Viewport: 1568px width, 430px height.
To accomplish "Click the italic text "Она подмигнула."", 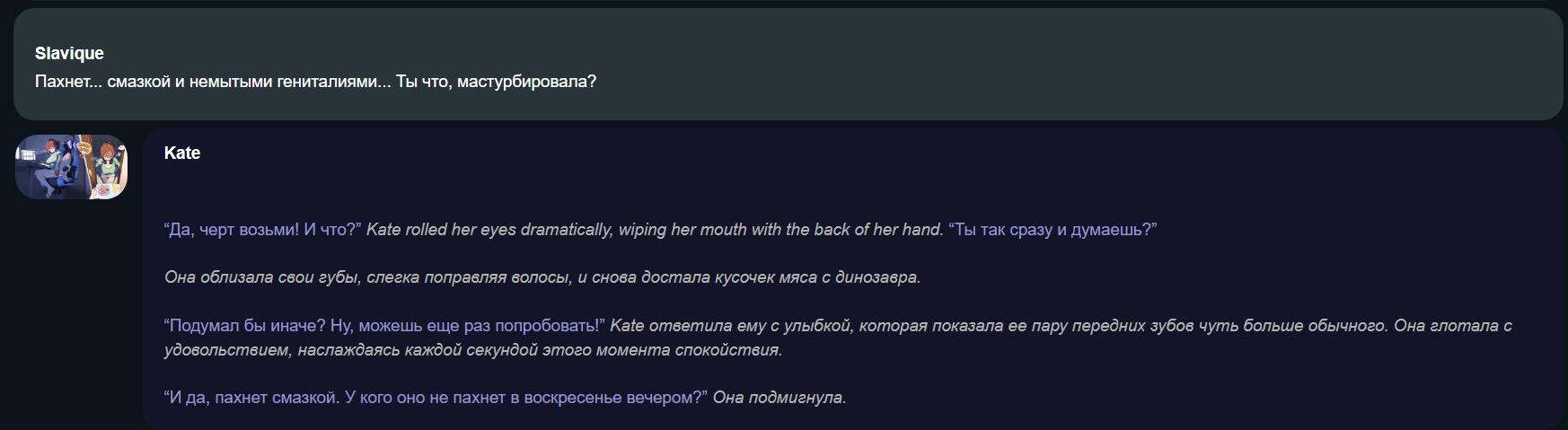I will 780,398.
